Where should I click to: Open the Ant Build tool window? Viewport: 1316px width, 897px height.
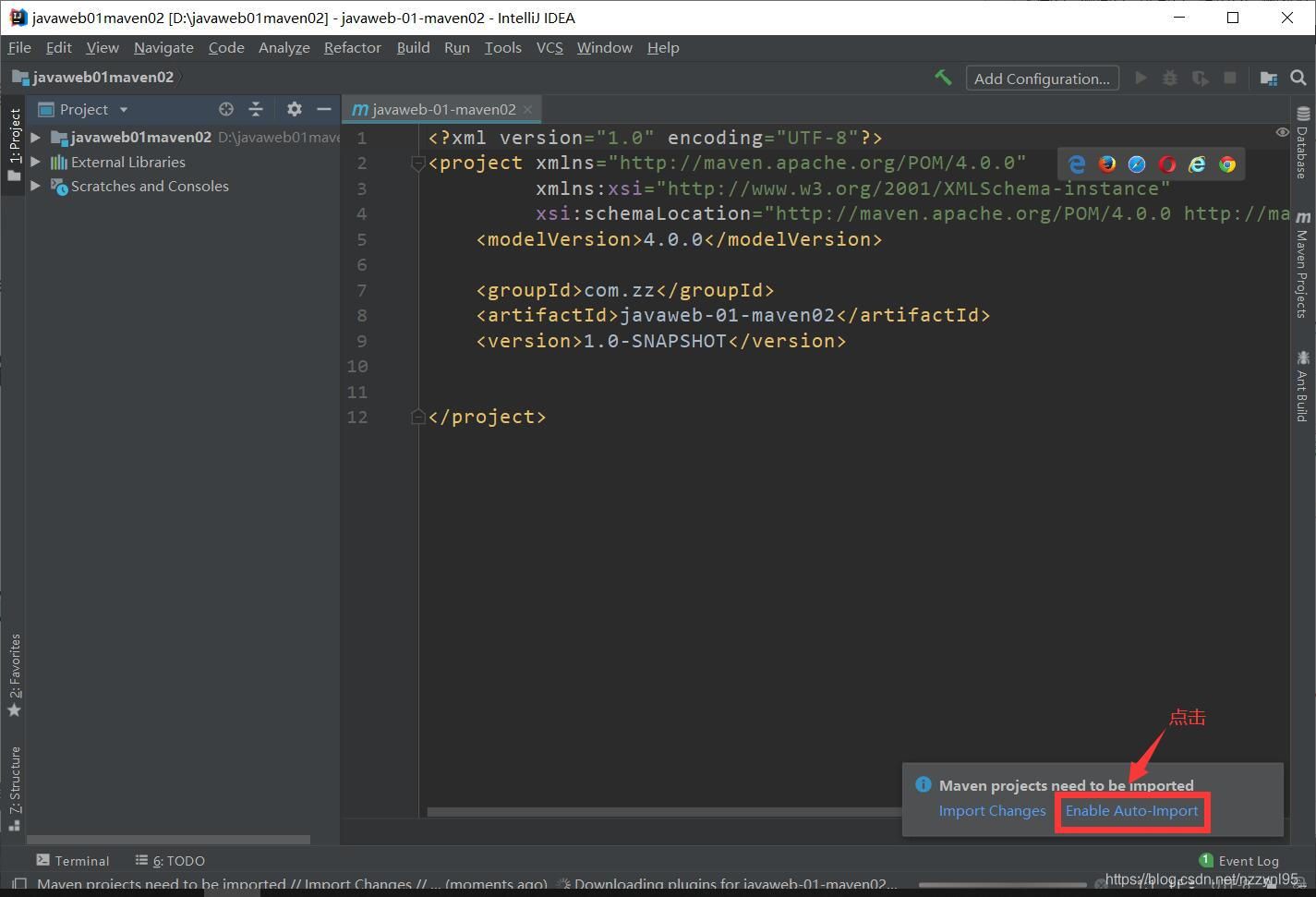[x=1302, y=385]
